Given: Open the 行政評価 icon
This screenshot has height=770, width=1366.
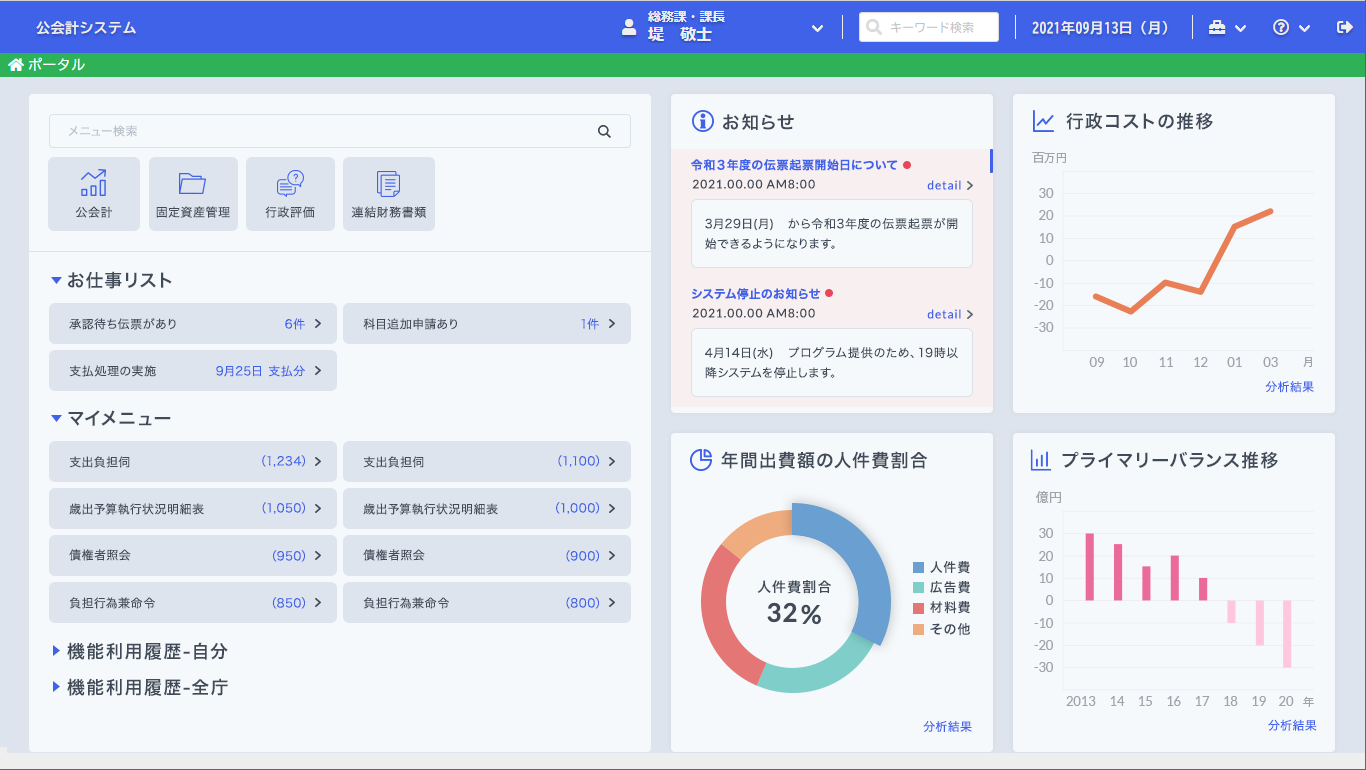Looking at the screenshot, I should point(290,193).
